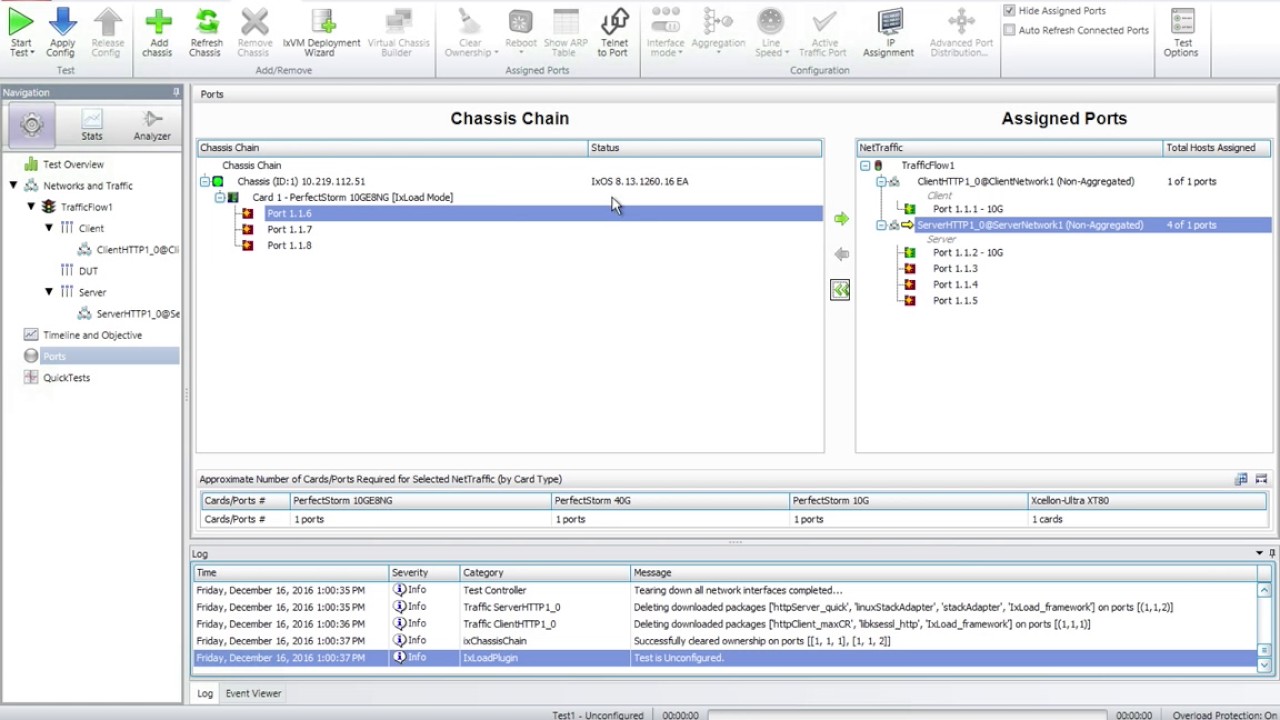Open Telnet to Port
The width and height of the screenshot is (1280, 720).
(614, 32)
